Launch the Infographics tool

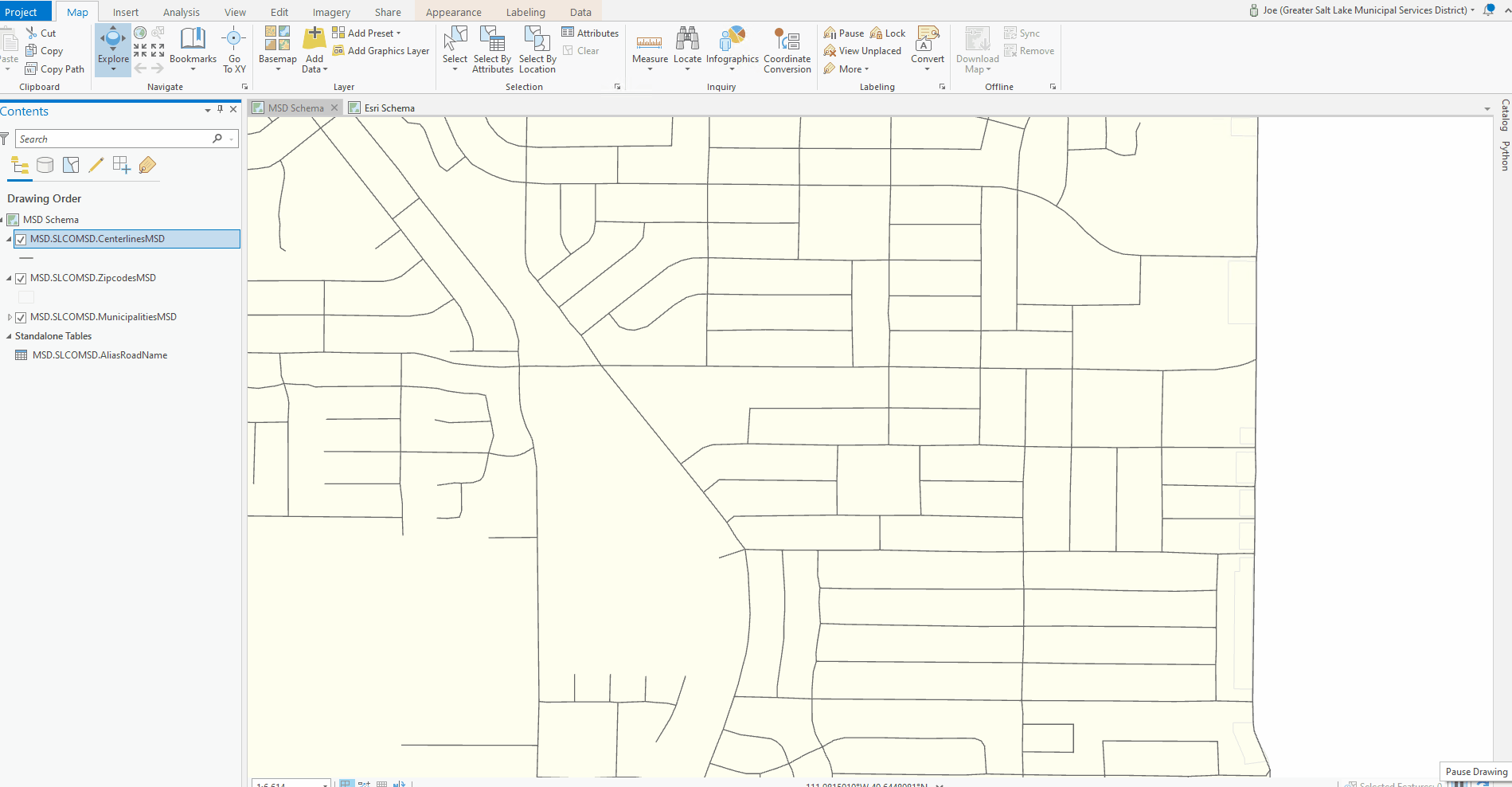pyautogui.click(x=733, y=49)
